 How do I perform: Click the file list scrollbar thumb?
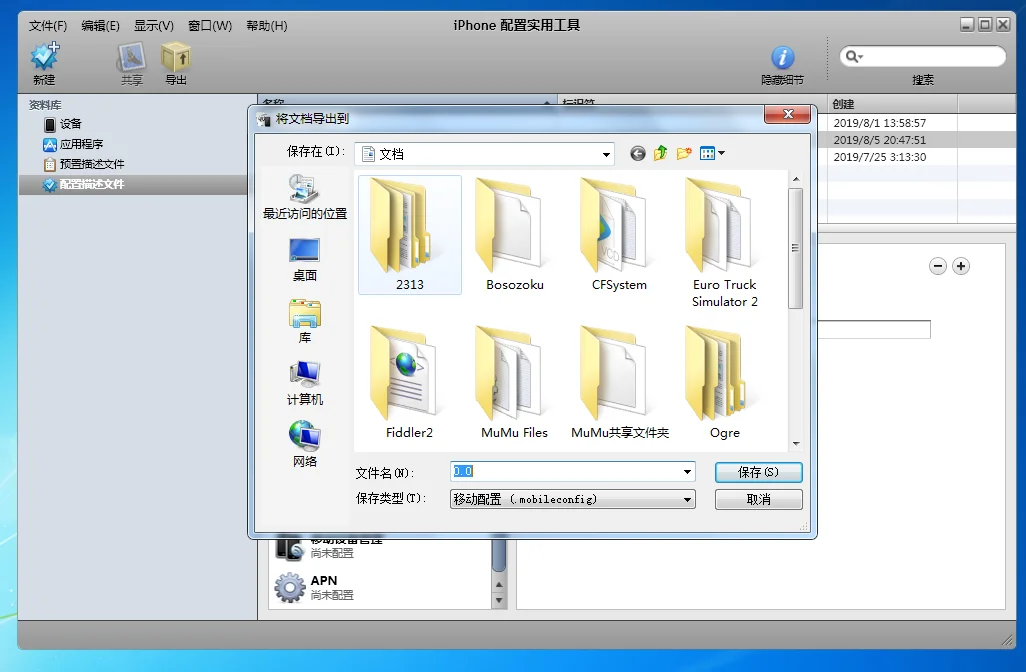point(796,249)
